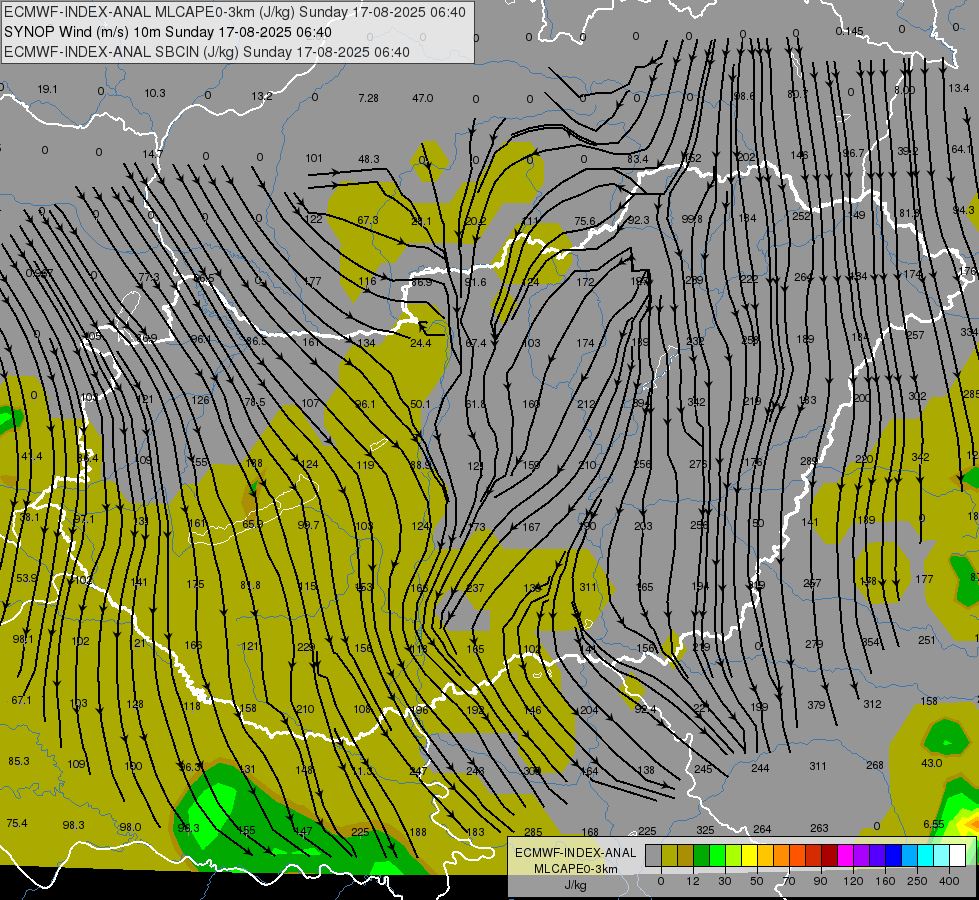Select the dark red swatch right of the 90 tick
979x900 pixels.
tap(829, 855)
